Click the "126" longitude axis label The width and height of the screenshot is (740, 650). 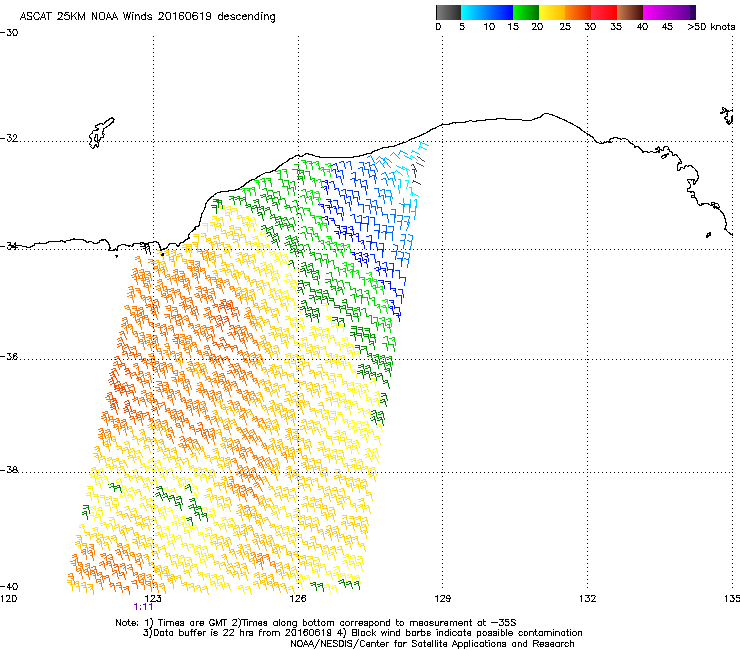tap(298, 599)
